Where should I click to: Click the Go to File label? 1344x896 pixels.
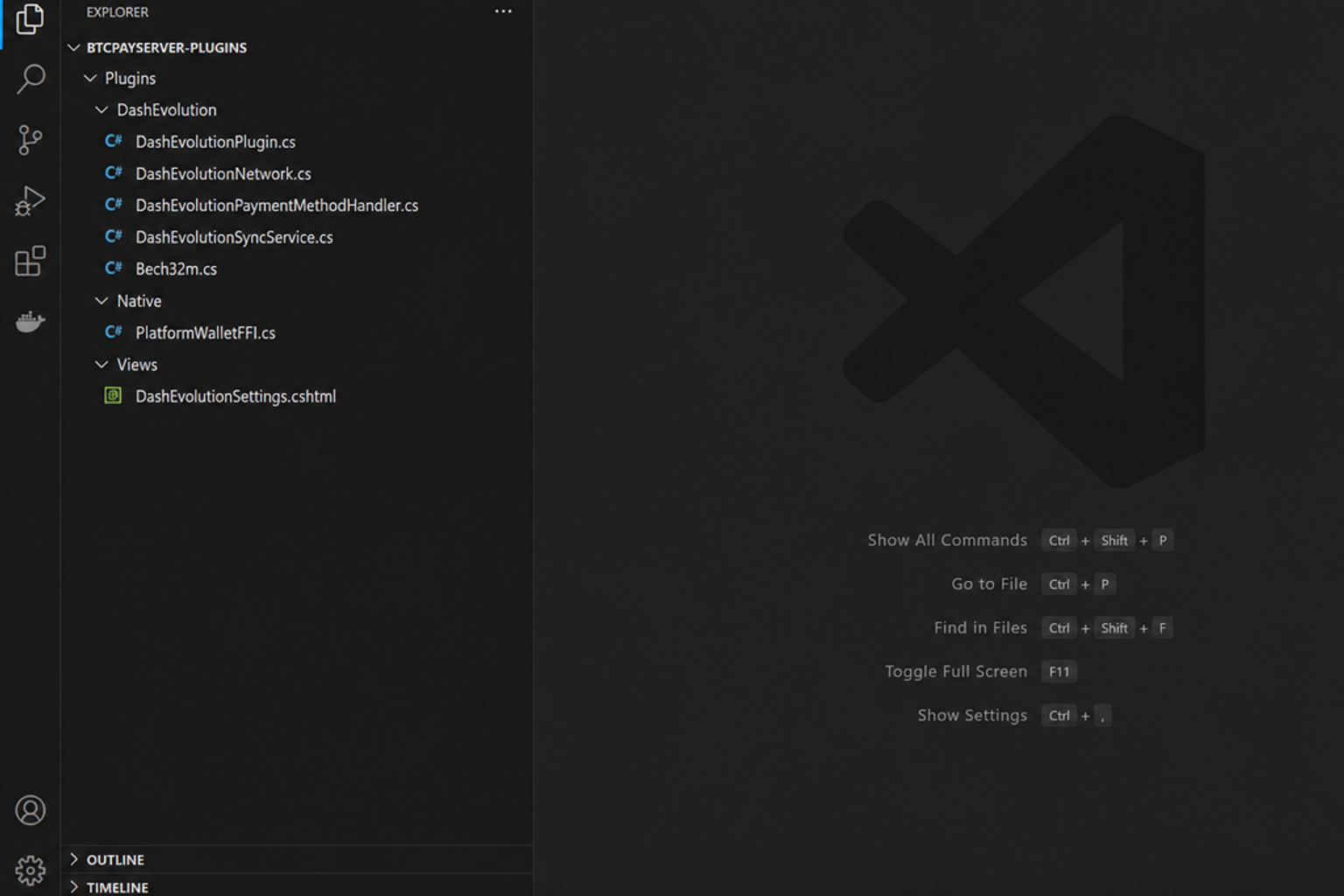(989, 584)
